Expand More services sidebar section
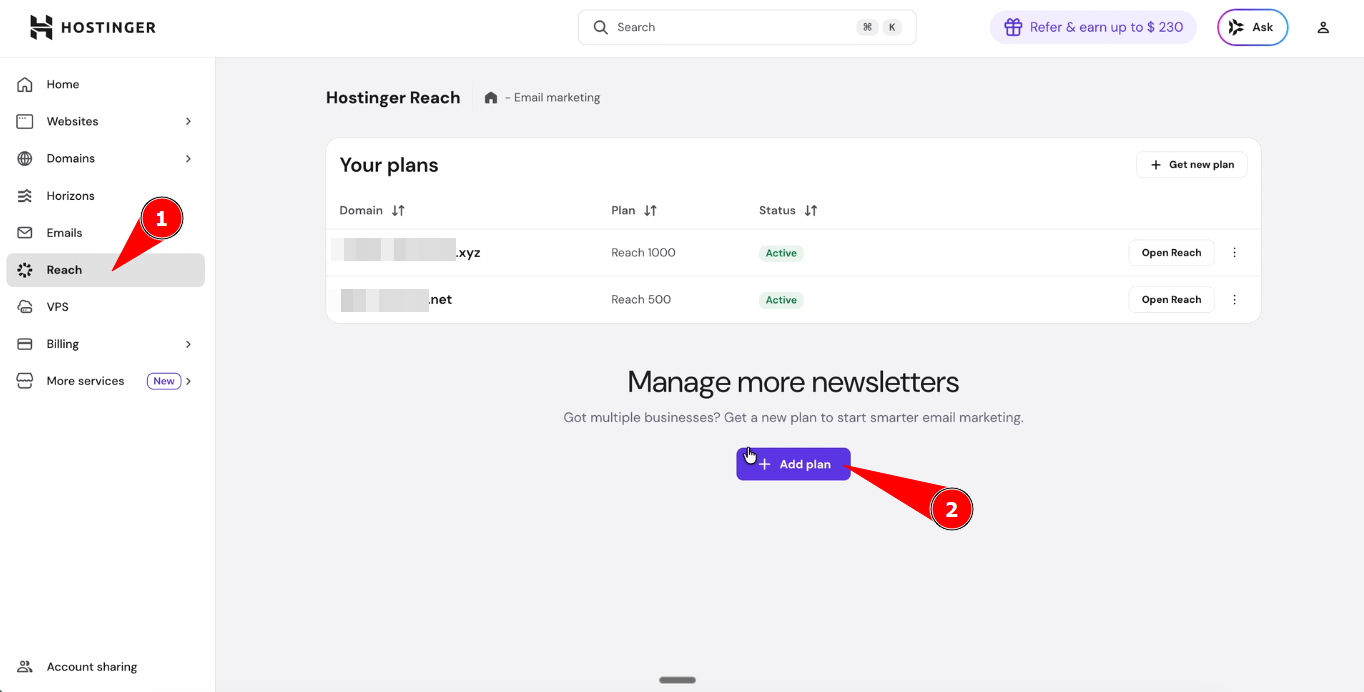 (x=188, y=381)
